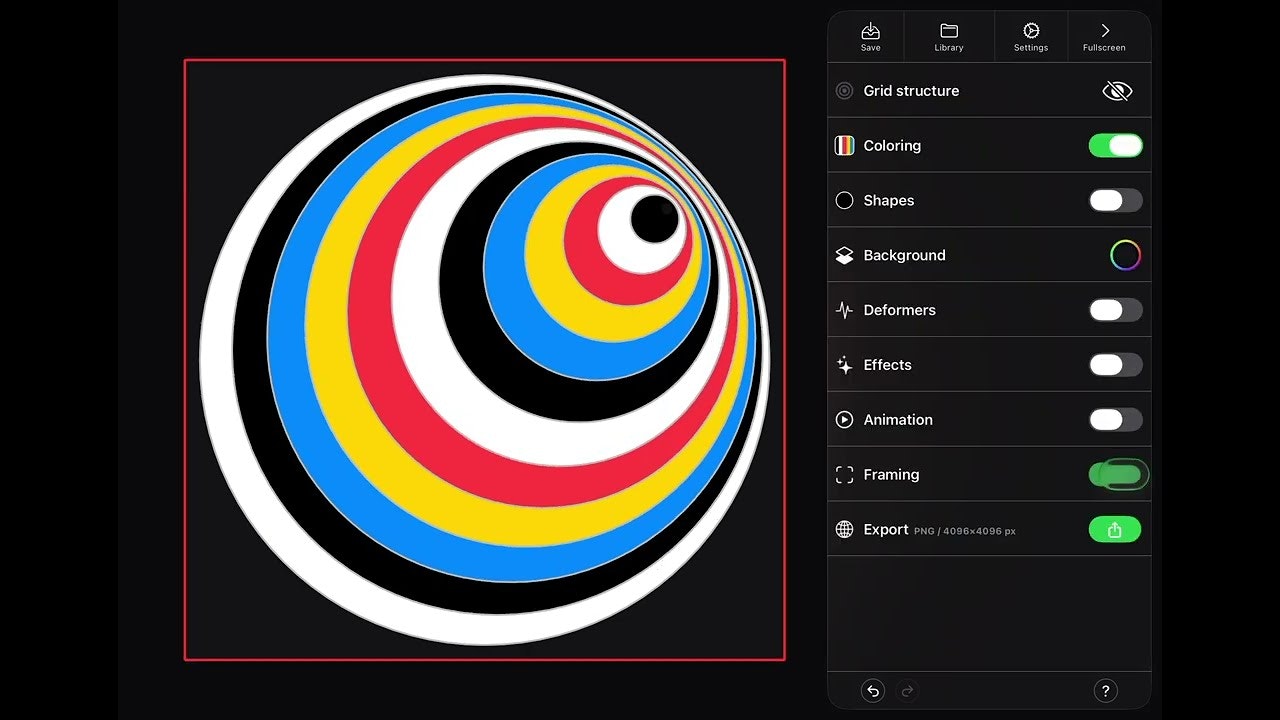Expand the Background section
The image size is (1280, 720).
(903, 255)
